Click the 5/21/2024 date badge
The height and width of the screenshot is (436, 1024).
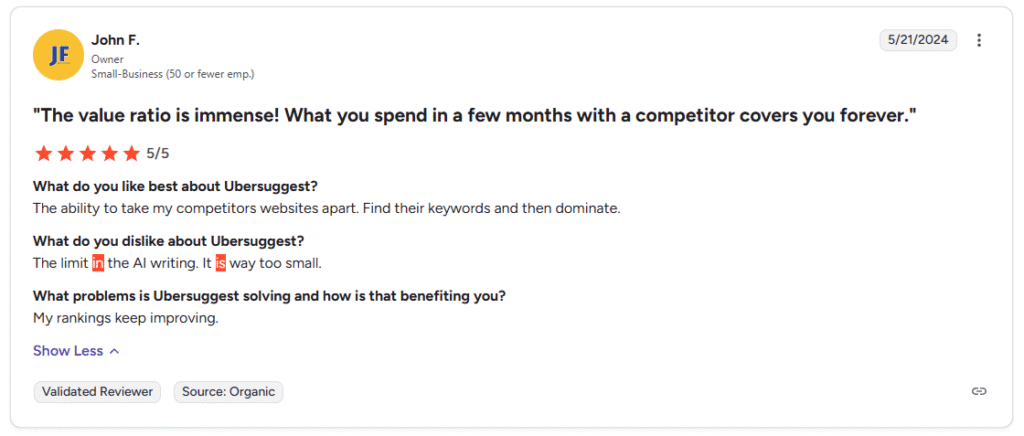[x=918, y=40]
